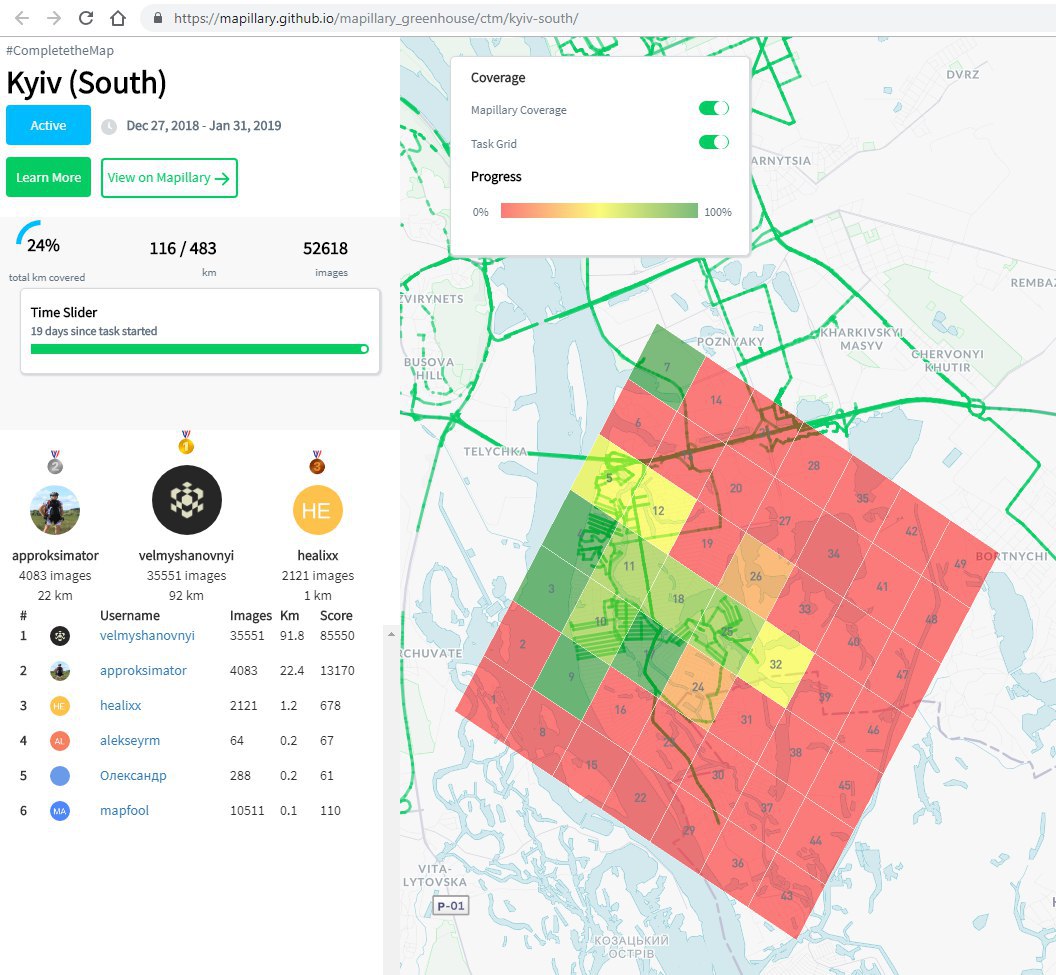This screenshot has width=1056, height=975.
Task: Click the 52618 images count
Action: tap(325, 248)
